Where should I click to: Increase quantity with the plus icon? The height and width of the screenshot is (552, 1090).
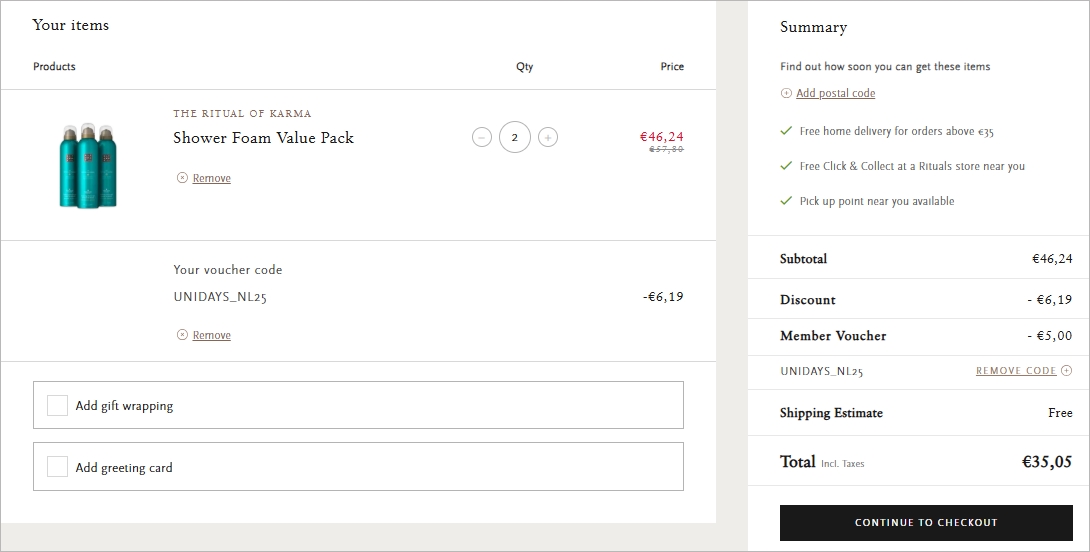[x=548, y=137]
